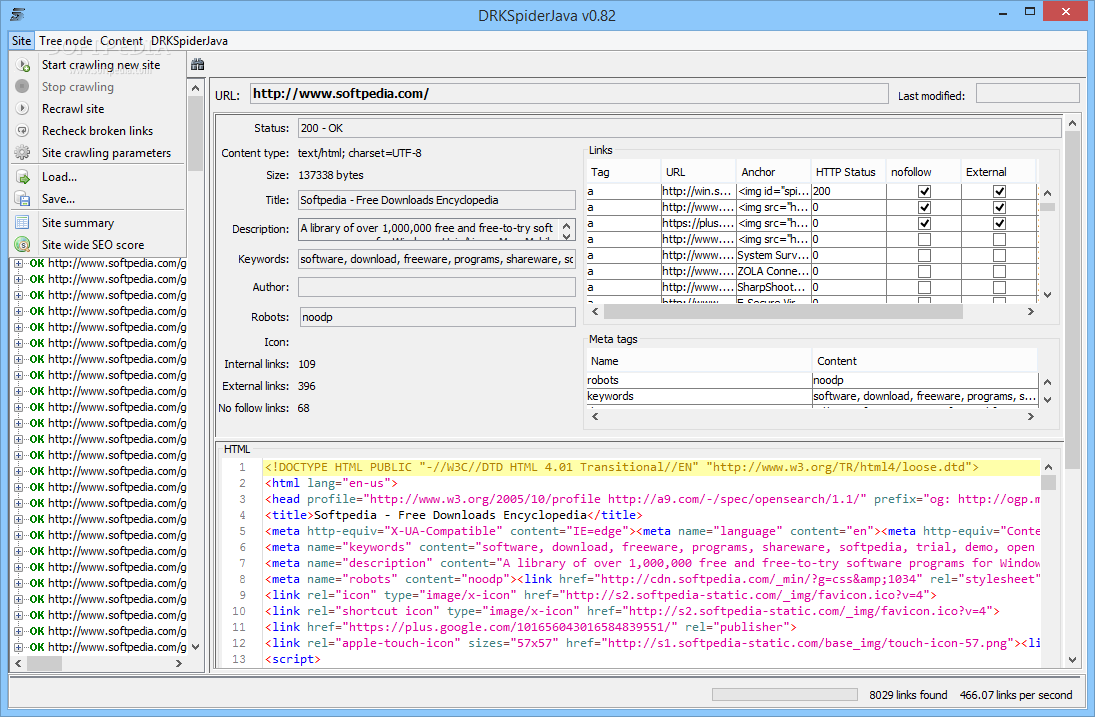Click HTML line 1 DOCTYPE declaration

click(622, 467)
